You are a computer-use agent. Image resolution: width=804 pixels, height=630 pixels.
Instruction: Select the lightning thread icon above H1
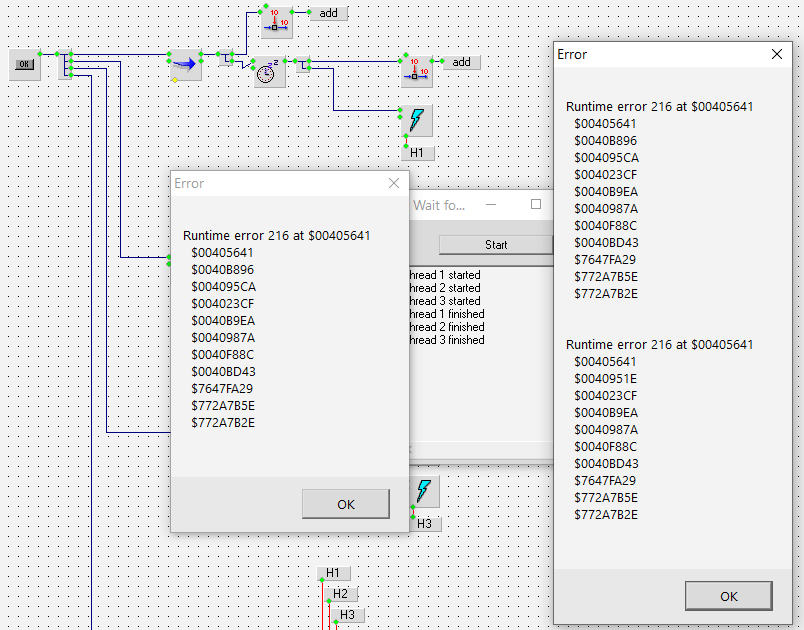(416, 121)
